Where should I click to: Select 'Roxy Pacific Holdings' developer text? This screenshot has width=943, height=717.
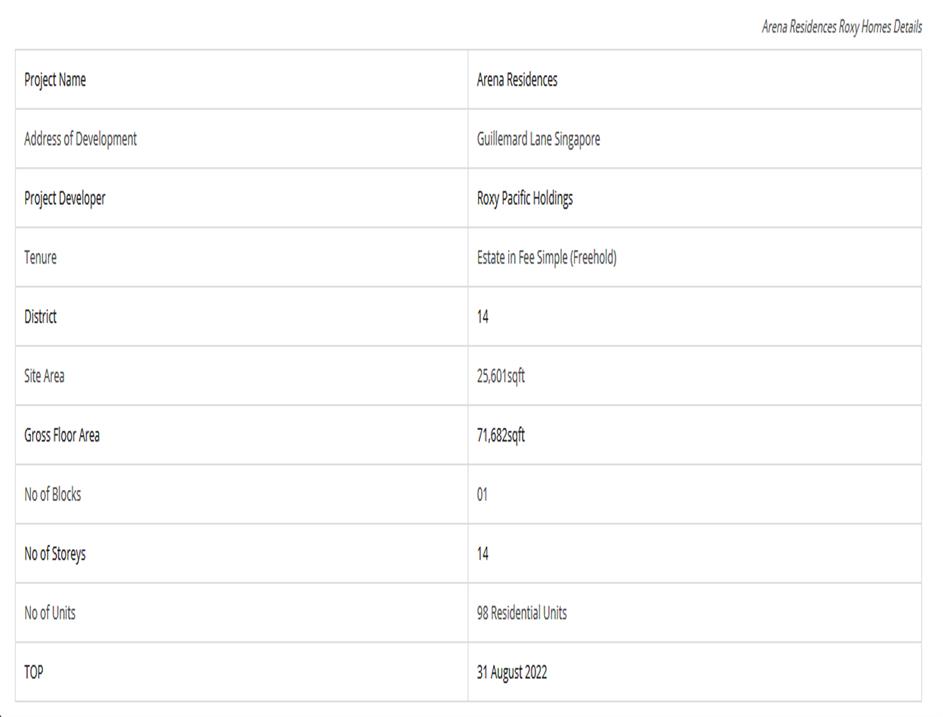coord(525,199)
